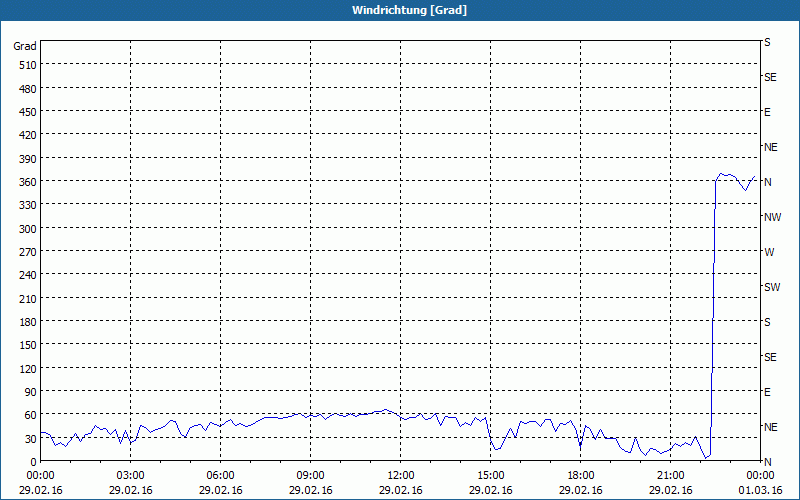The height and width of the screenshot is (500, 800).
Task: Select the 60 degree axis label
Action: [x=31, y=415]
